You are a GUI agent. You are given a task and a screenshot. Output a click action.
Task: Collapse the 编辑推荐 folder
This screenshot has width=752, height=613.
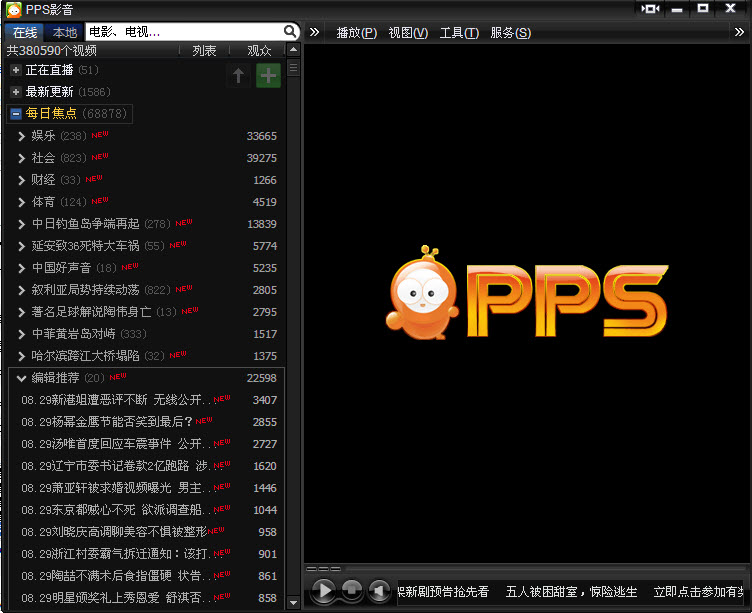point(21,378)
